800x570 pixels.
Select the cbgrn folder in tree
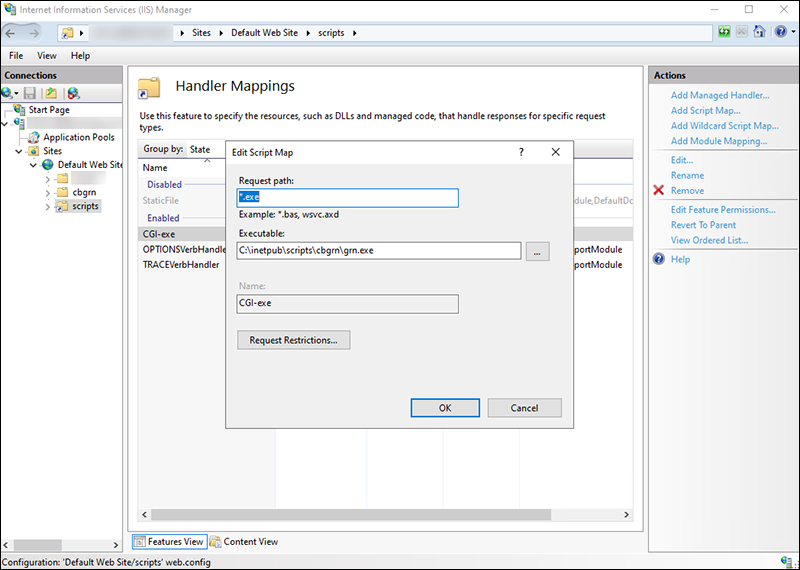click(x=84, y=192)
